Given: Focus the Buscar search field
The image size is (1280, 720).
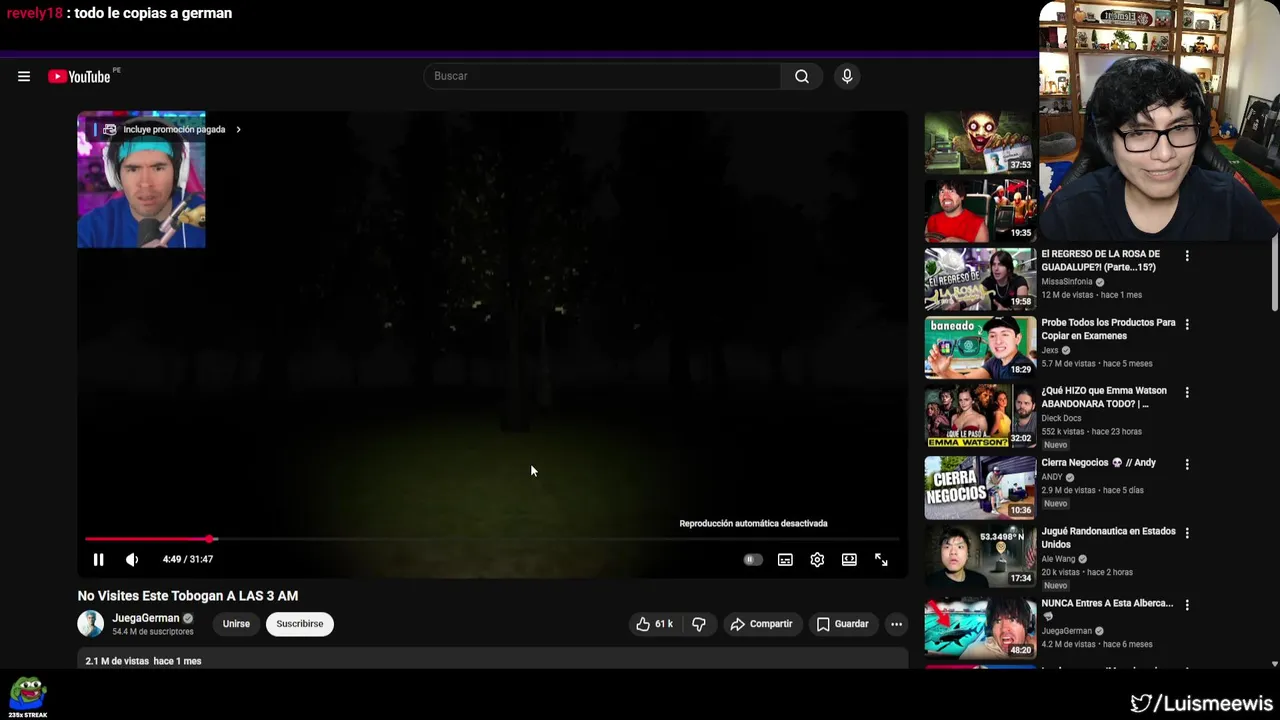Looking at the screenshot, I should (x=603, y=76).
